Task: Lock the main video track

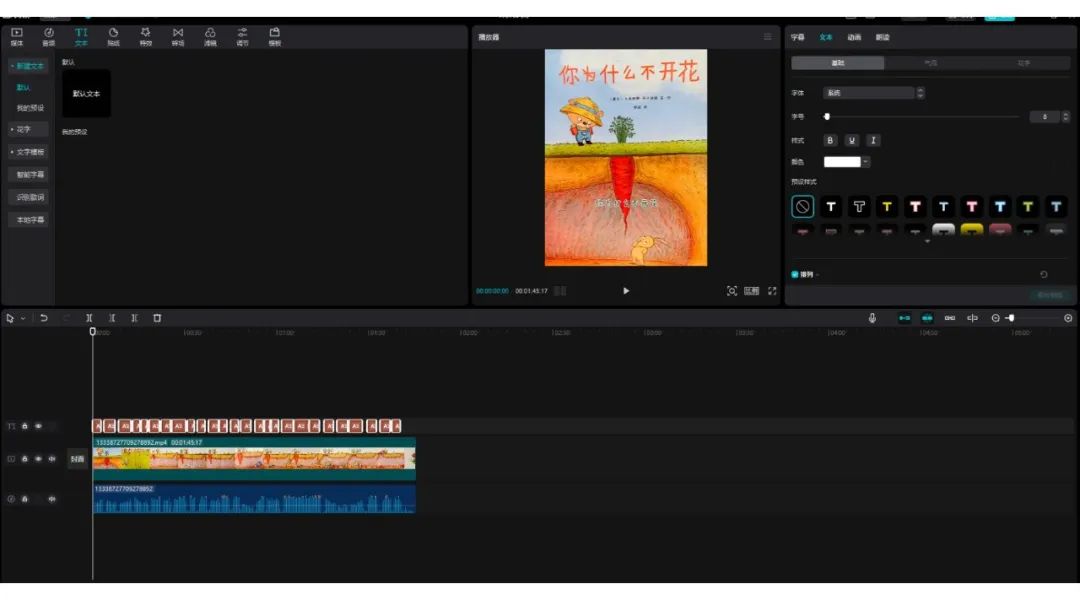Action: [25, 459]
